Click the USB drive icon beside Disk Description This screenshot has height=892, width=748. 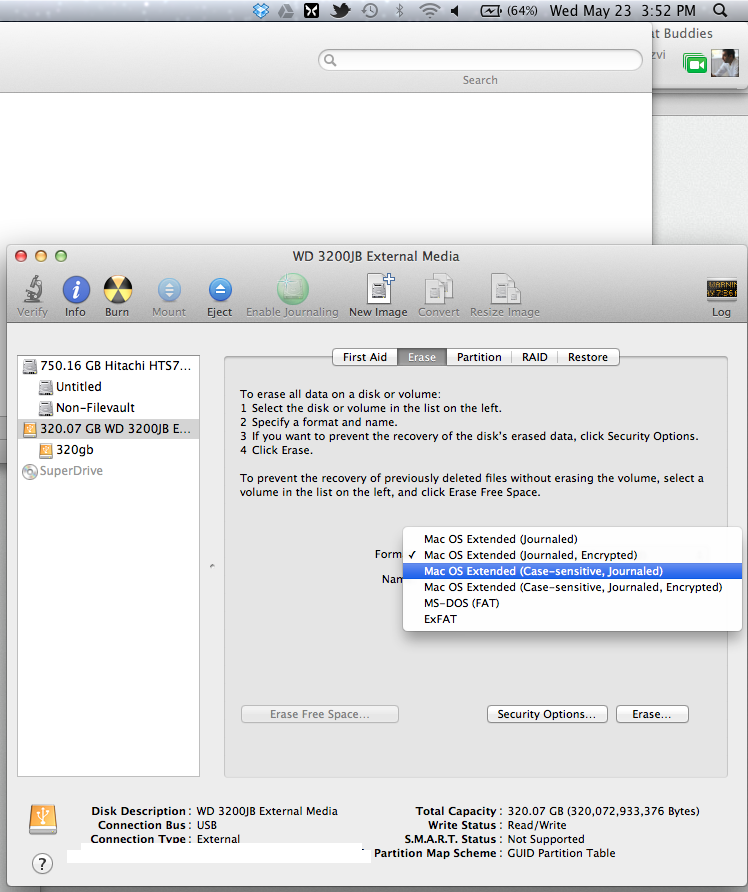tap(43, 819)
